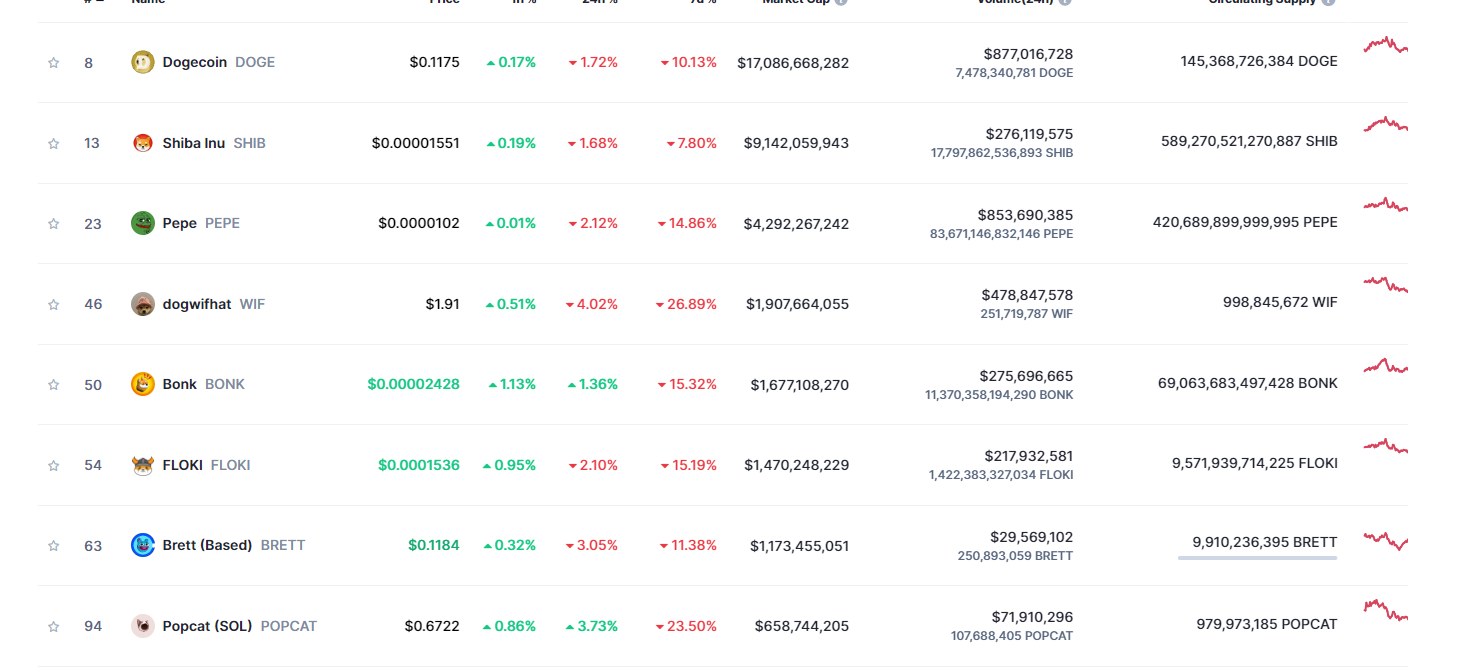Click the Popcat (SOL) logo icon
The image size is (1466, 668).
pos(143,626)
